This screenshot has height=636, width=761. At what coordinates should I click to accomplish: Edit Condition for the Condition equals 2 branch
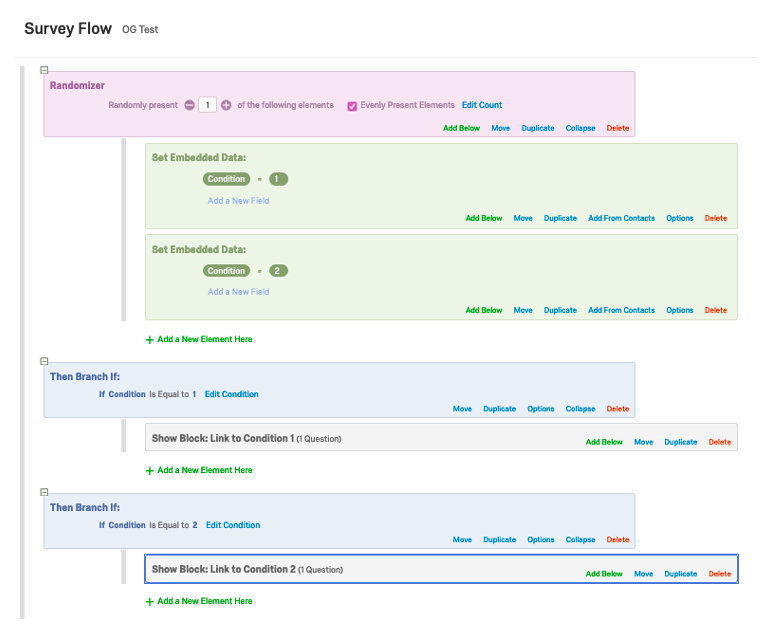(x=232, y=525)
